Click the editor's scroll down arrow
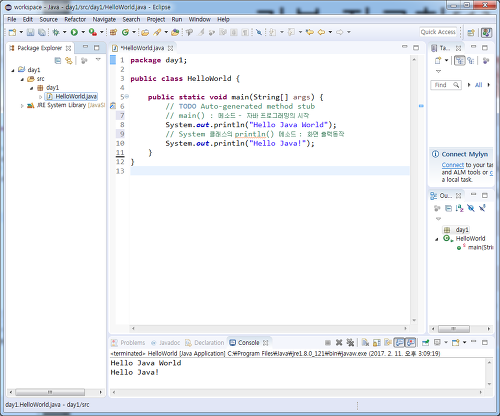The width and height of the screenshot is (500, 416). pyautogui.click(x=414, y=320)
